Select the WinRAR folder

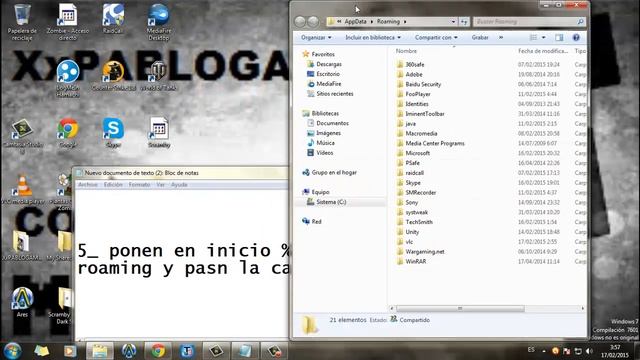click(416, 261)
